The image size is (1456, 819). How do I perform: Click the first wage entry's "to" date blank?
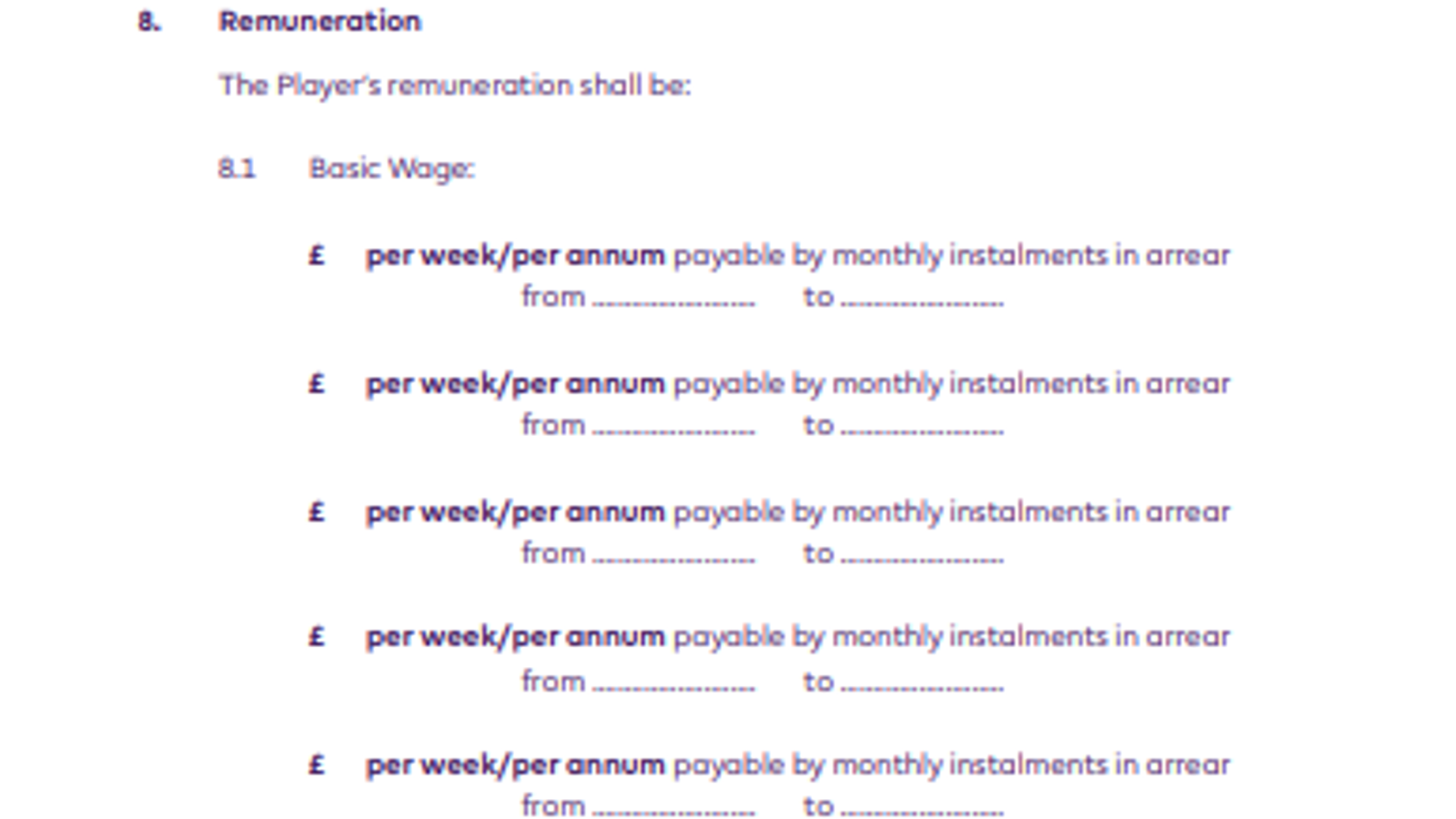[x=922, y=298]
